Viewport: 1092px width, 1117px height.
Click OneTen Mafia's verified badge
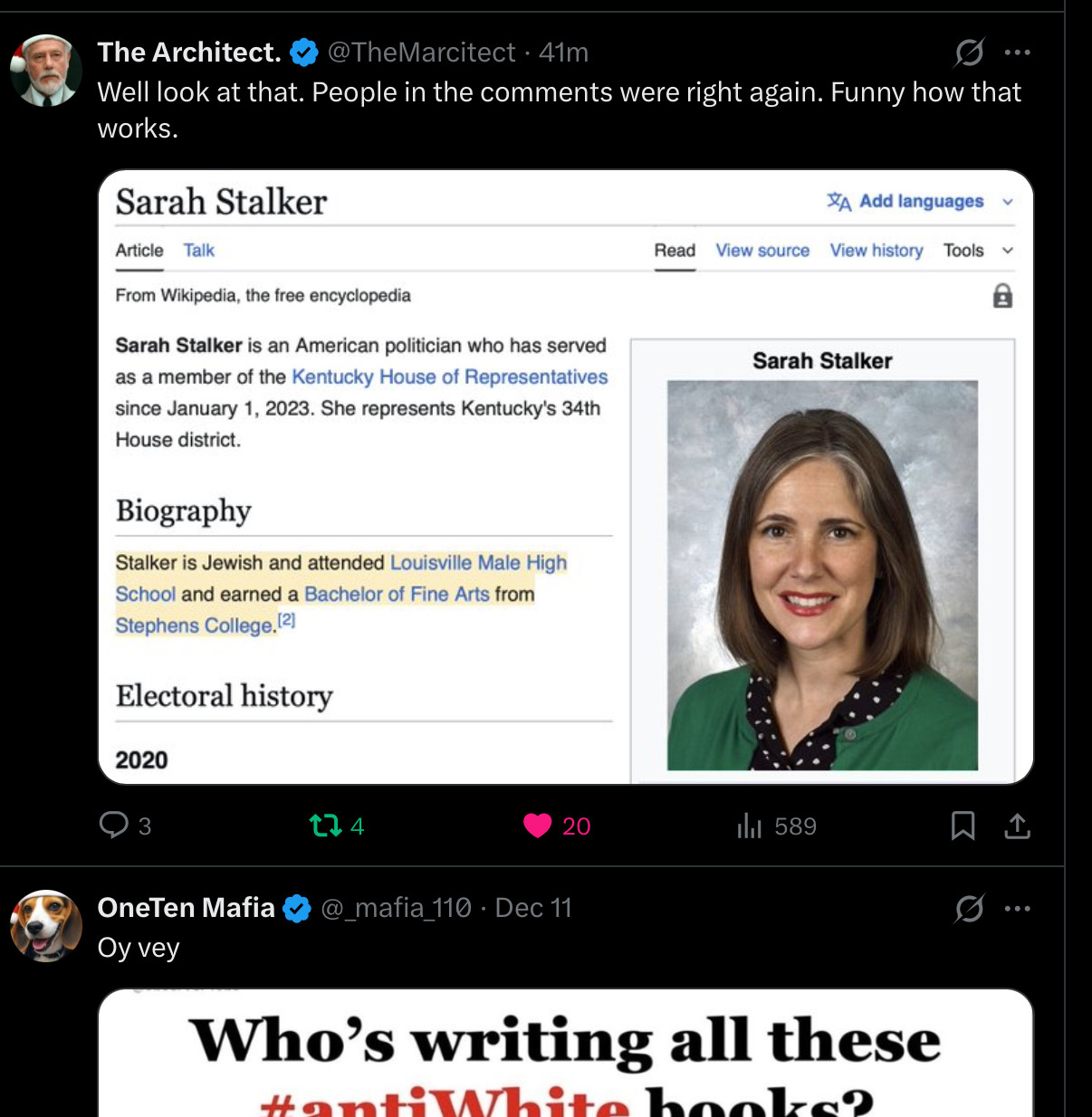click(297, 908)
